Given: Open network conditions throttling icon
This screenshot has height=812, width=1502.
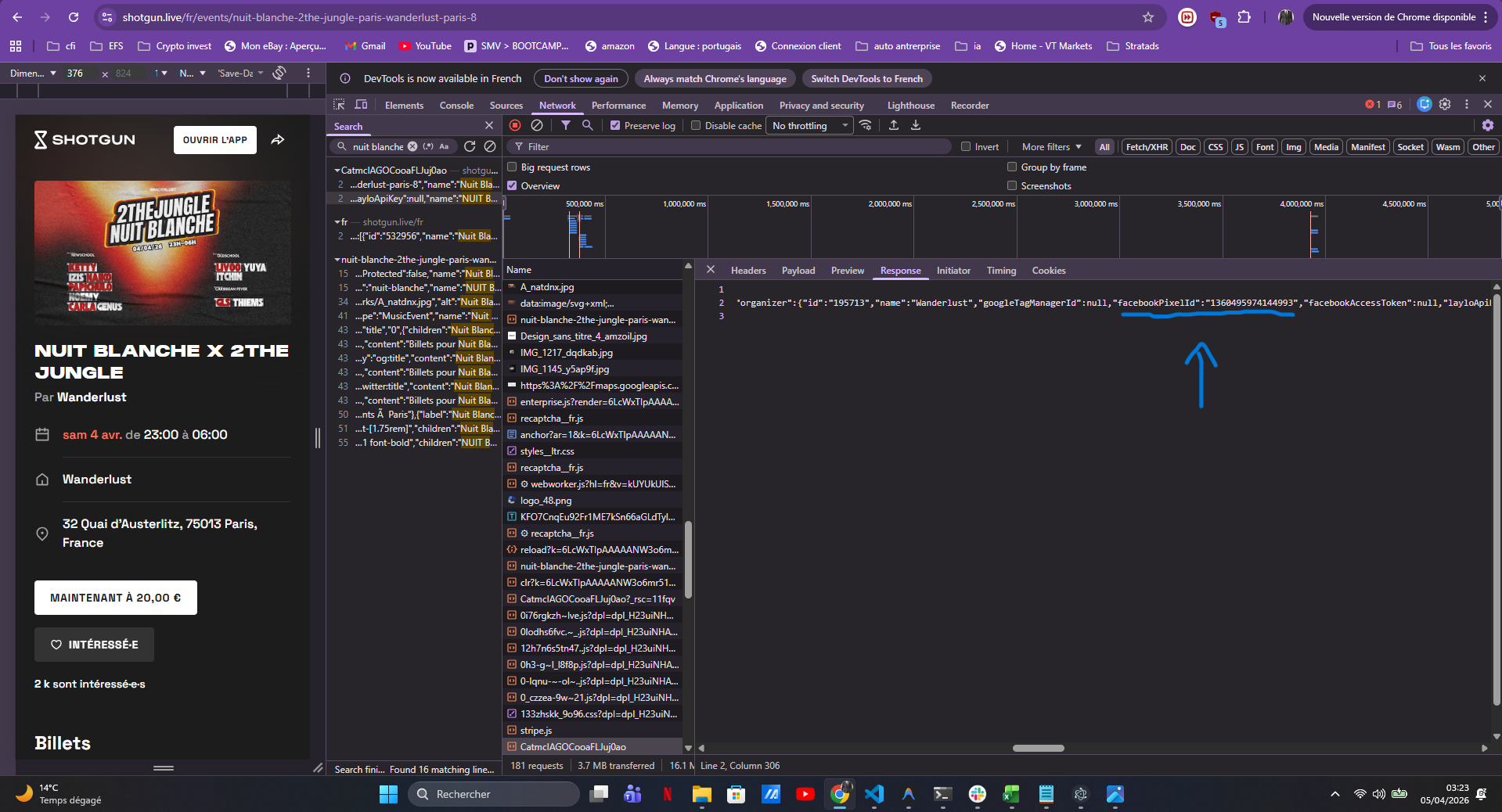Looking at the screenshot, I should pos(866,125).
